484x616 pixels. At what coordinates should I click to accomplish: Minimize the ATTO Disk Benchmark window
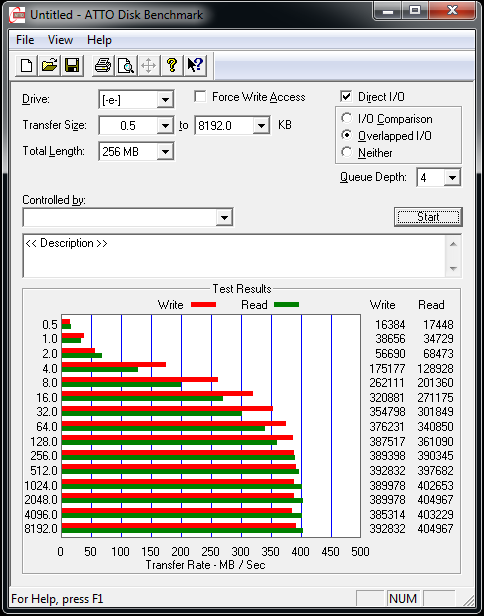point(388,11)
